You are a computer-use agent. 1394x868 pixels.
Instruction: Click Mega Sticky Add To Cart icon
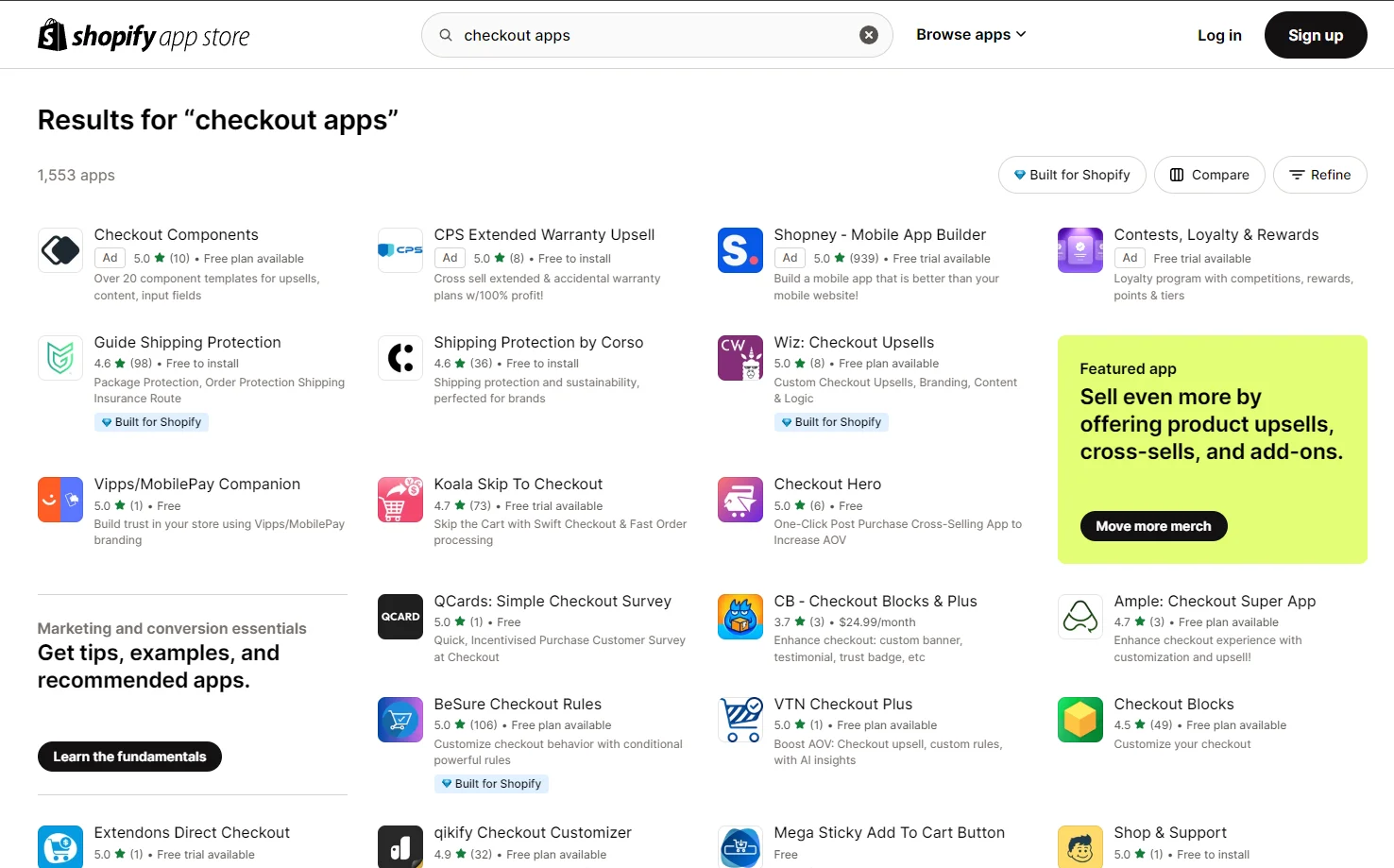coord(740,847)
